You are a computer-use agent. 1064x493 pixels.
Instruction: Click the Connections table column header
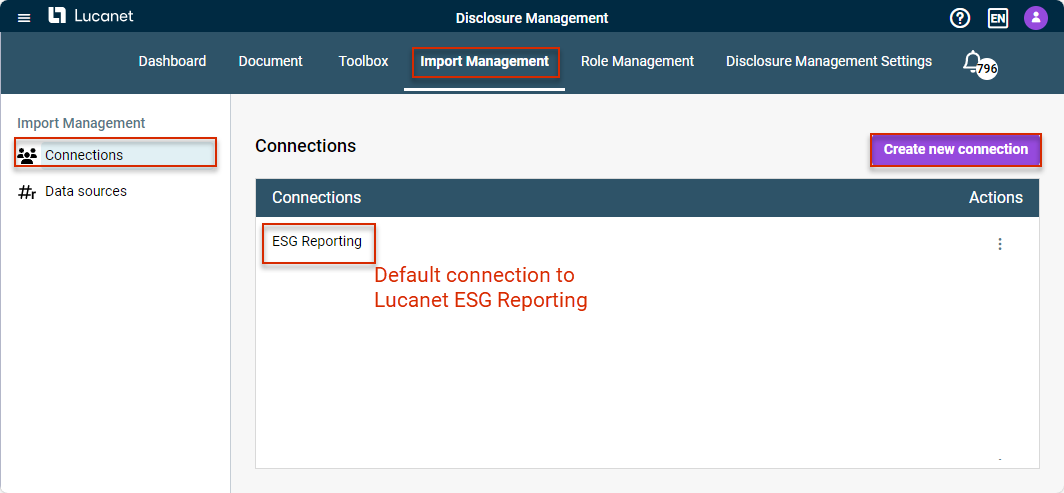pos(317,197)
